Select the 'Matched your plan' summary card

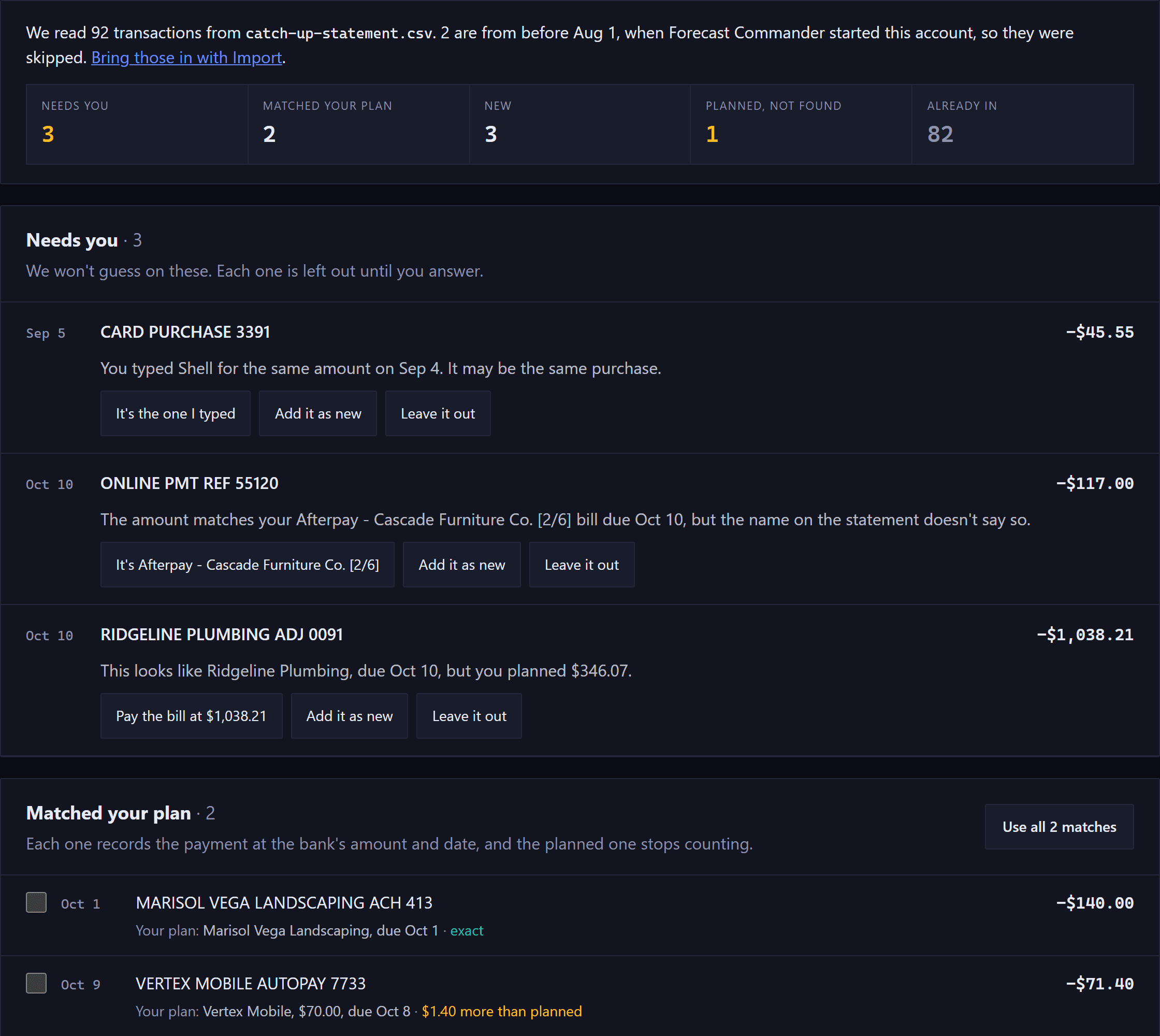point(358,125)
